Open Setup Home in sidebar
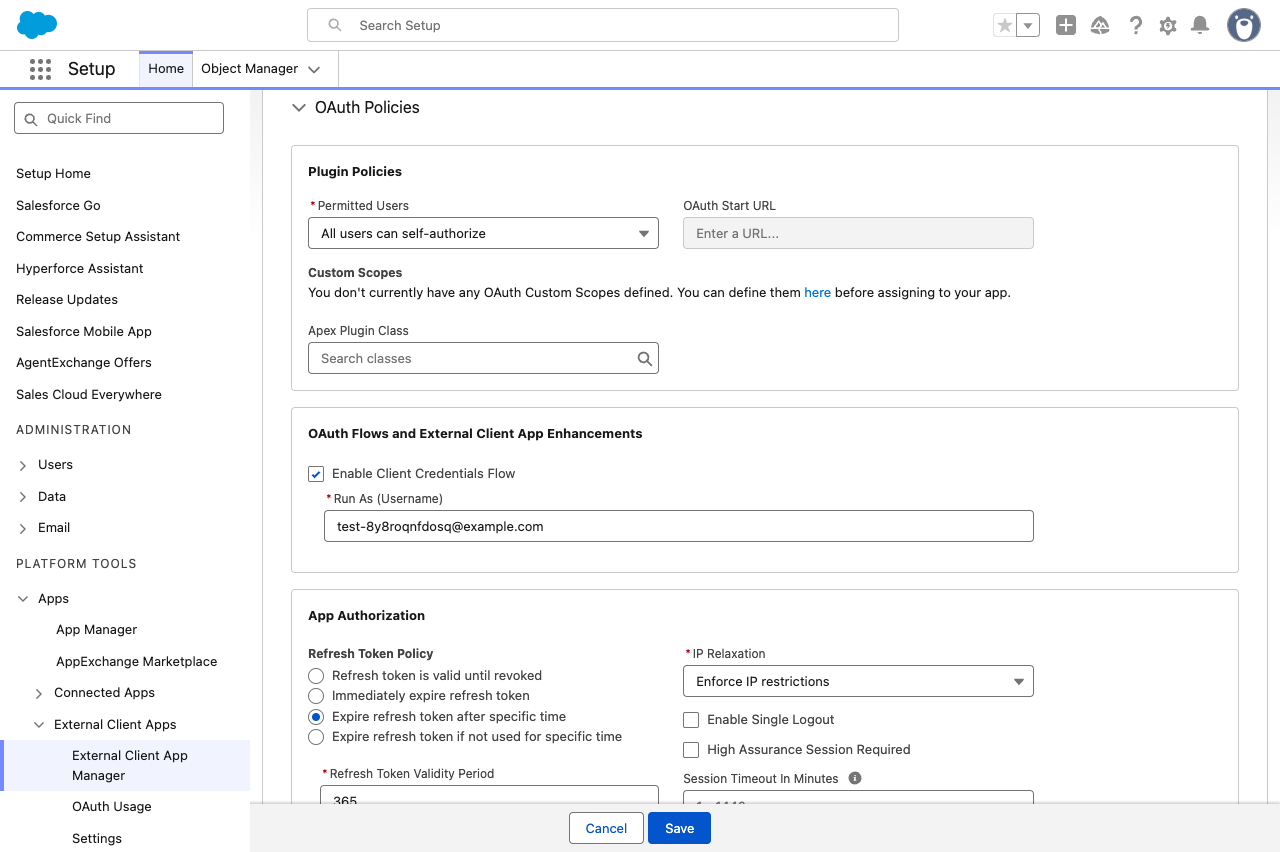This screenshot has height=852, width=1280. click(x=53, y=173)
